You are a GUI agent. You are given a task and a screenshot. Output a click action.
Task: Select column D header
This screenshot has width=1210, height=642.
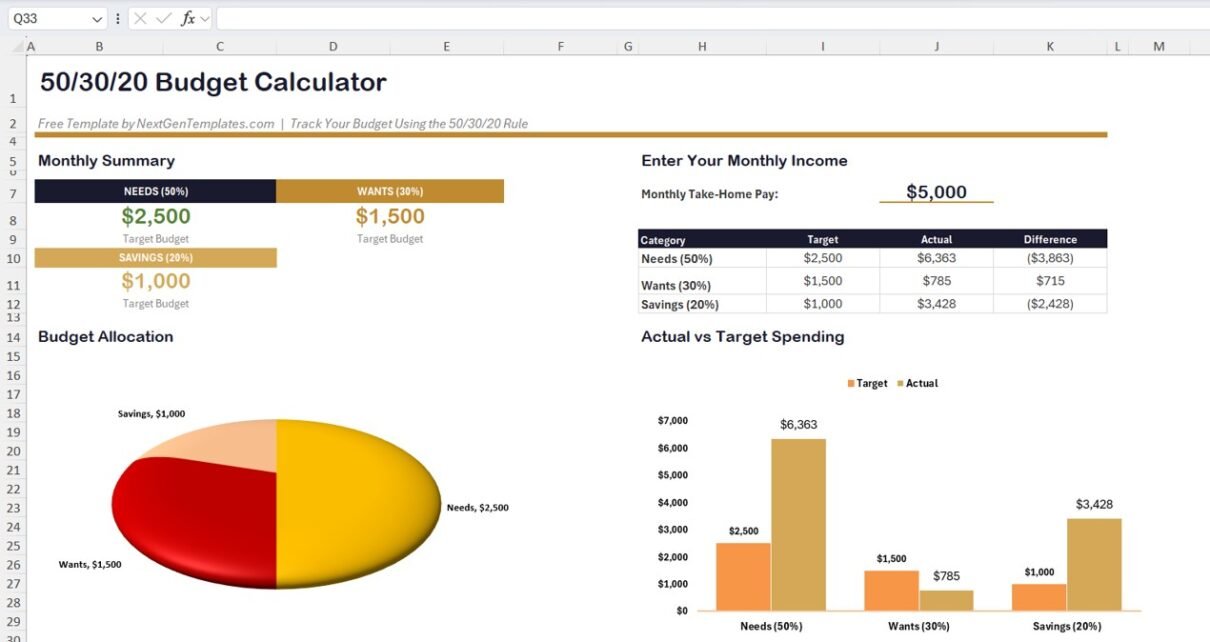(x=333, y=46)
